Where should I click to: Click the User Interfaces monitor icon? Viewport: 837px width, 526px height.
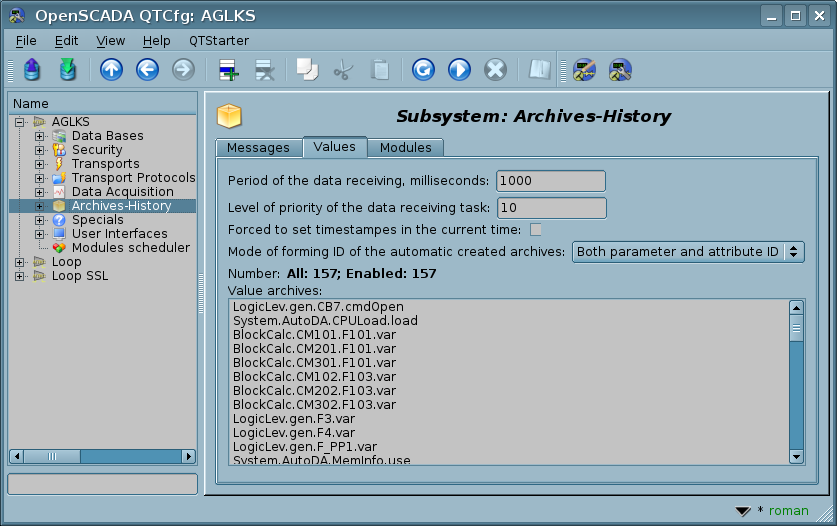pyautogui.click(x=59, y=233)
